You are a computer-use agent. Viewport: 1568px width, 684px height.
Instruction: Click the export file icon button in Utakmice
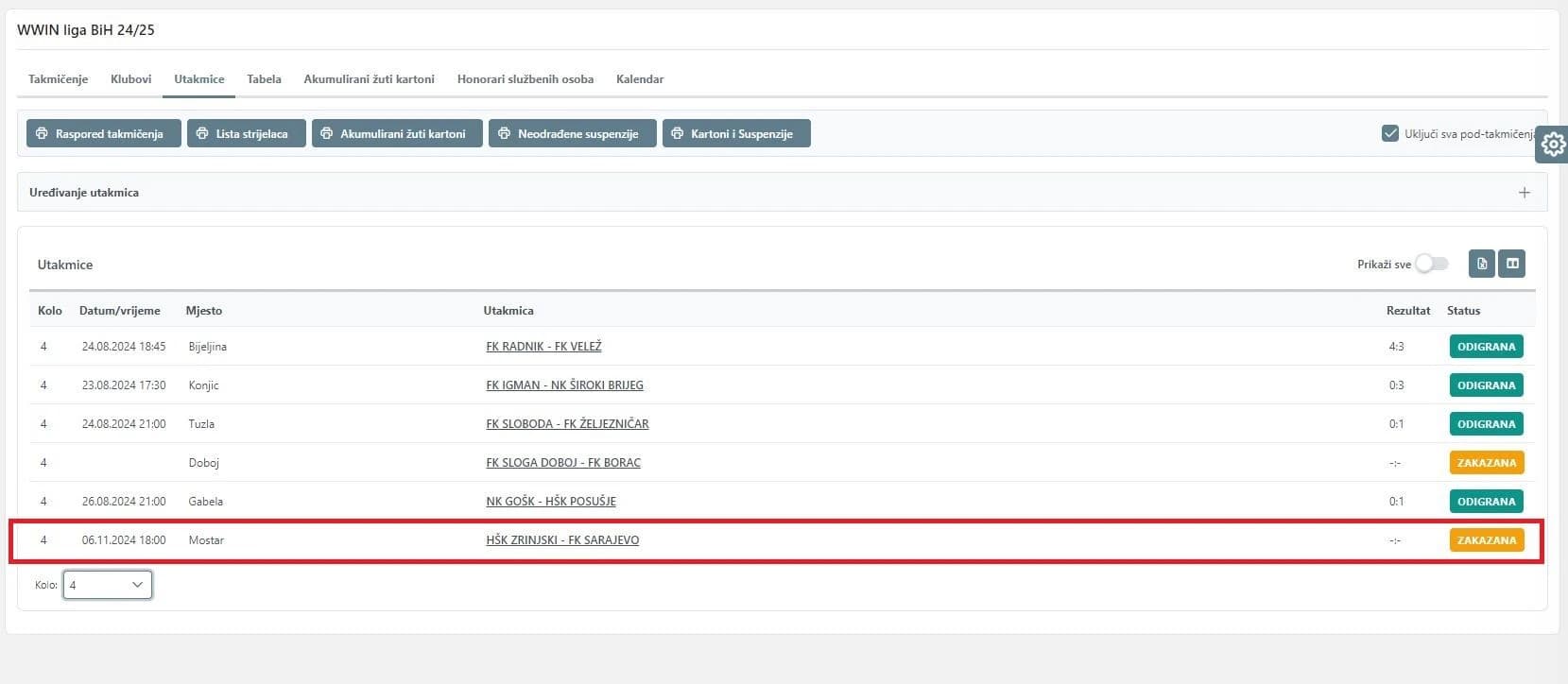1482,264
